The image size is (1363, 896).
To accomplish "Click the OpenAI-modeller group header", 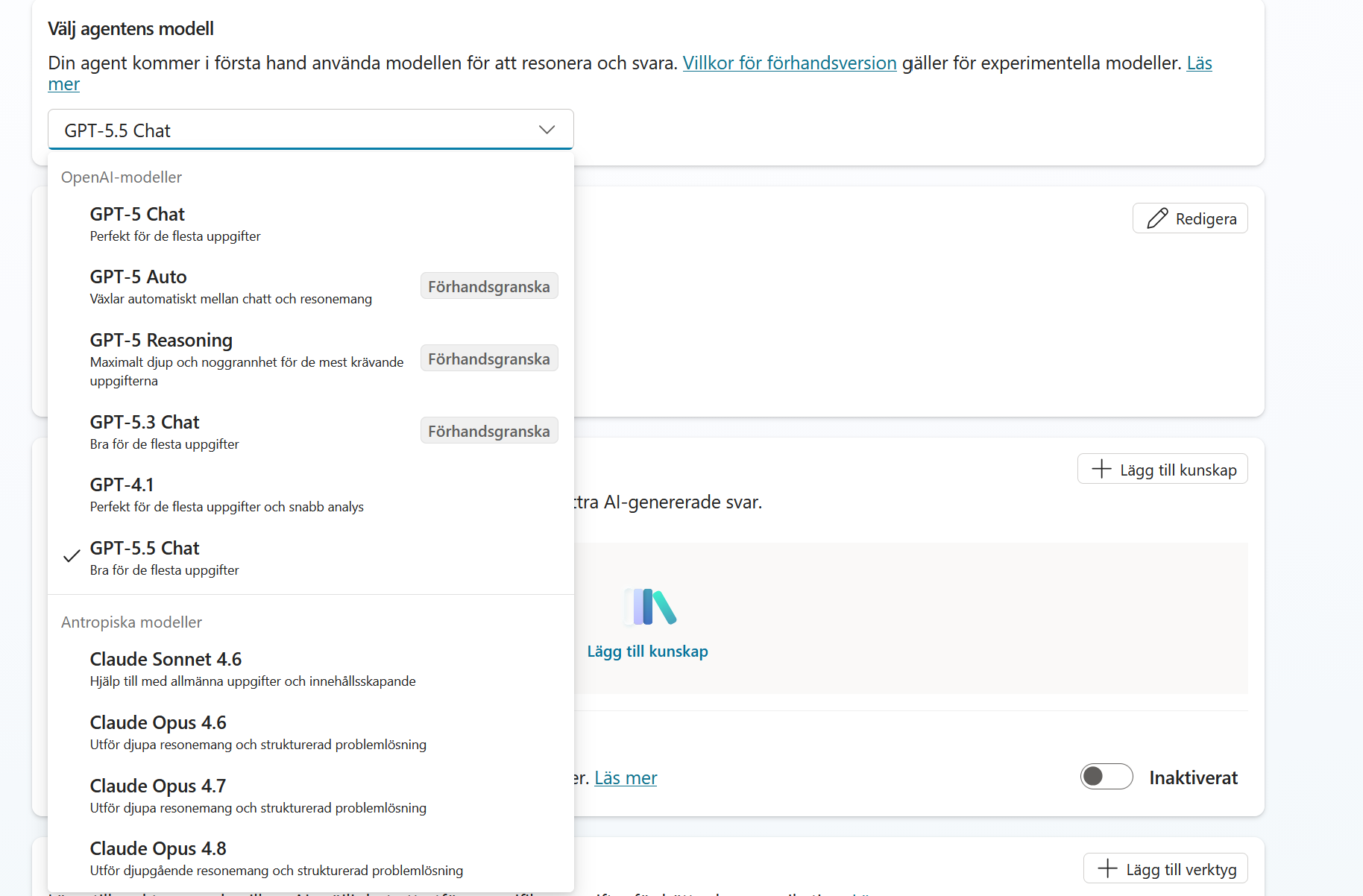I will tap(122, 177).
